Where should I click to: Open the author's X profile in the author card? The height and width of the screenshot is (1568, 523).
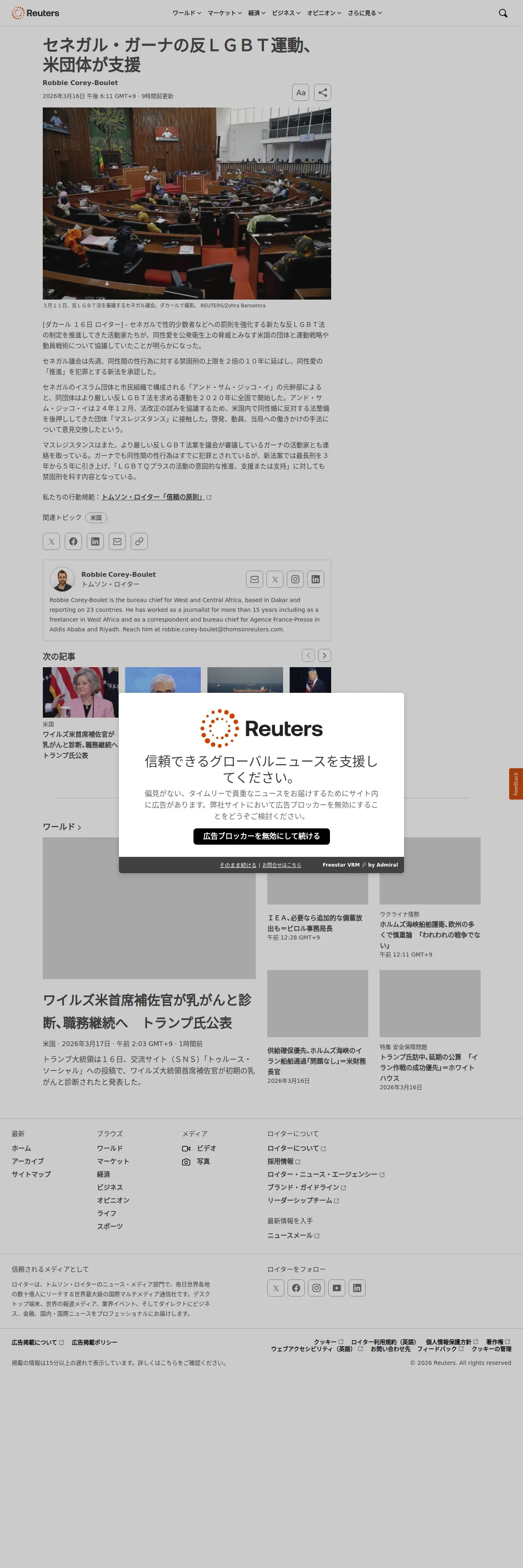275,580
